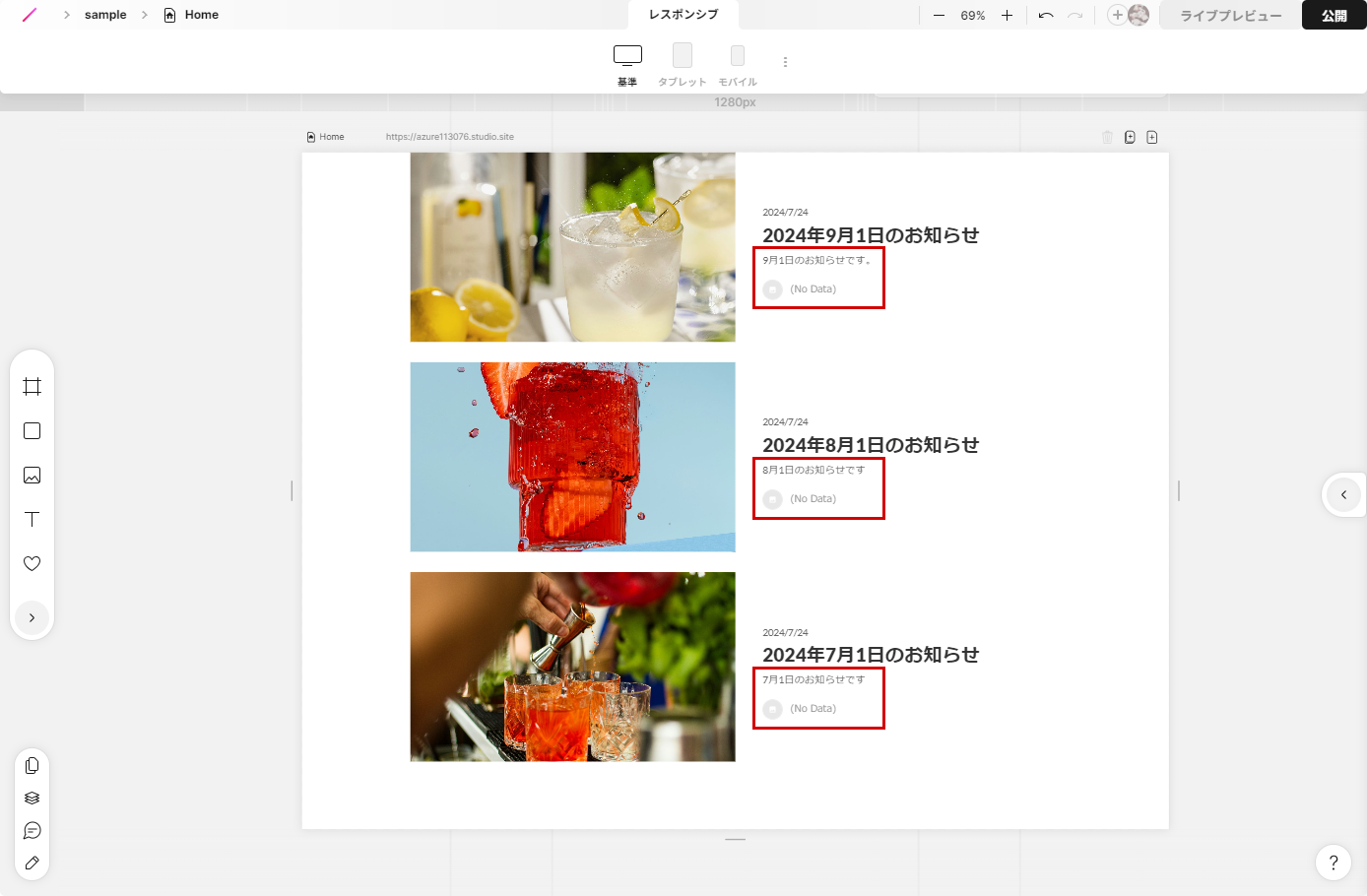The height and width of the screenshot is (896, 1367).
Task: Open ライブプレビュー live preview
Action: point(1230,15)
